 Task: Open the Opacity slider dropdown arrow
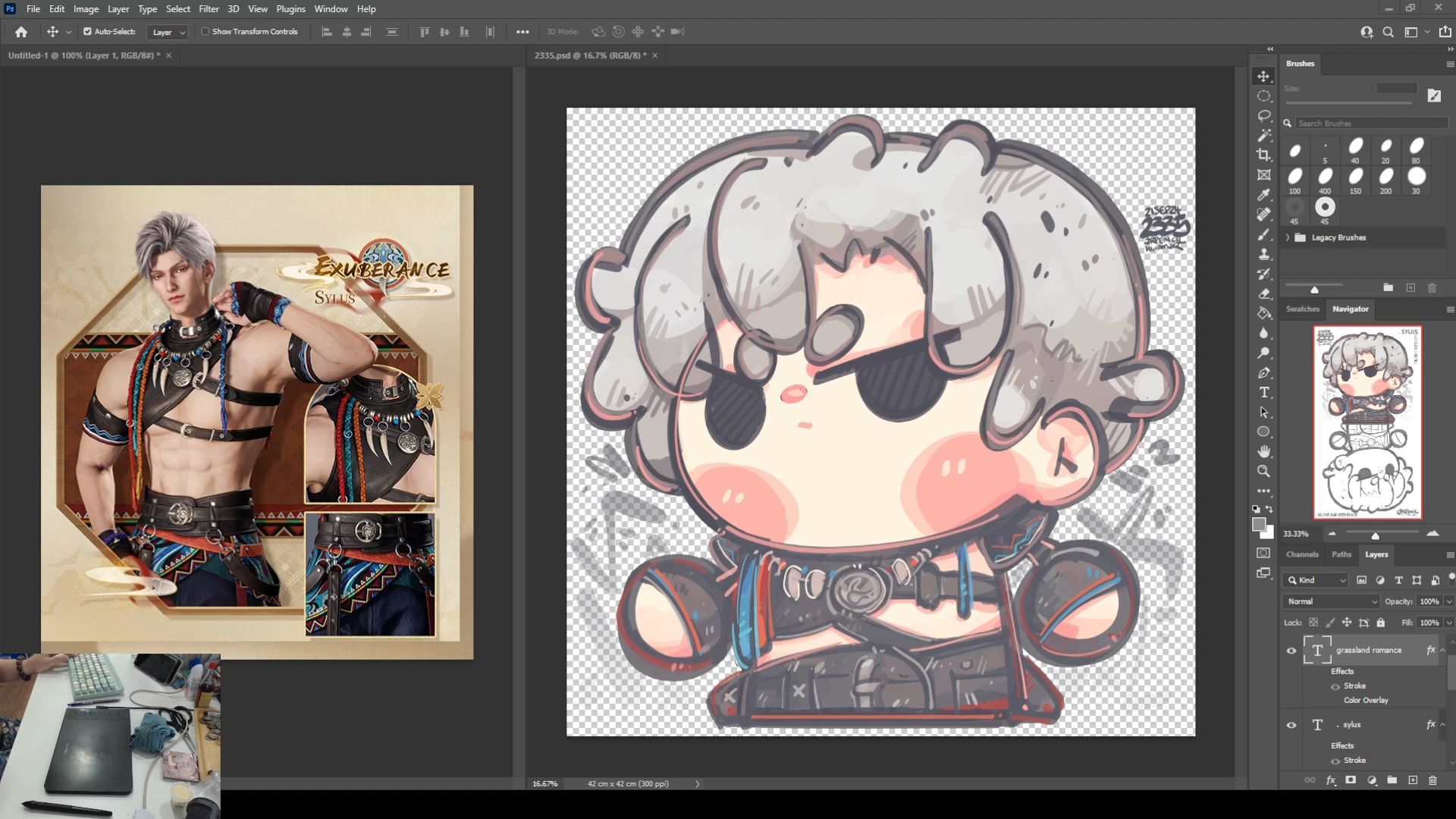[x=1449, y=601]
